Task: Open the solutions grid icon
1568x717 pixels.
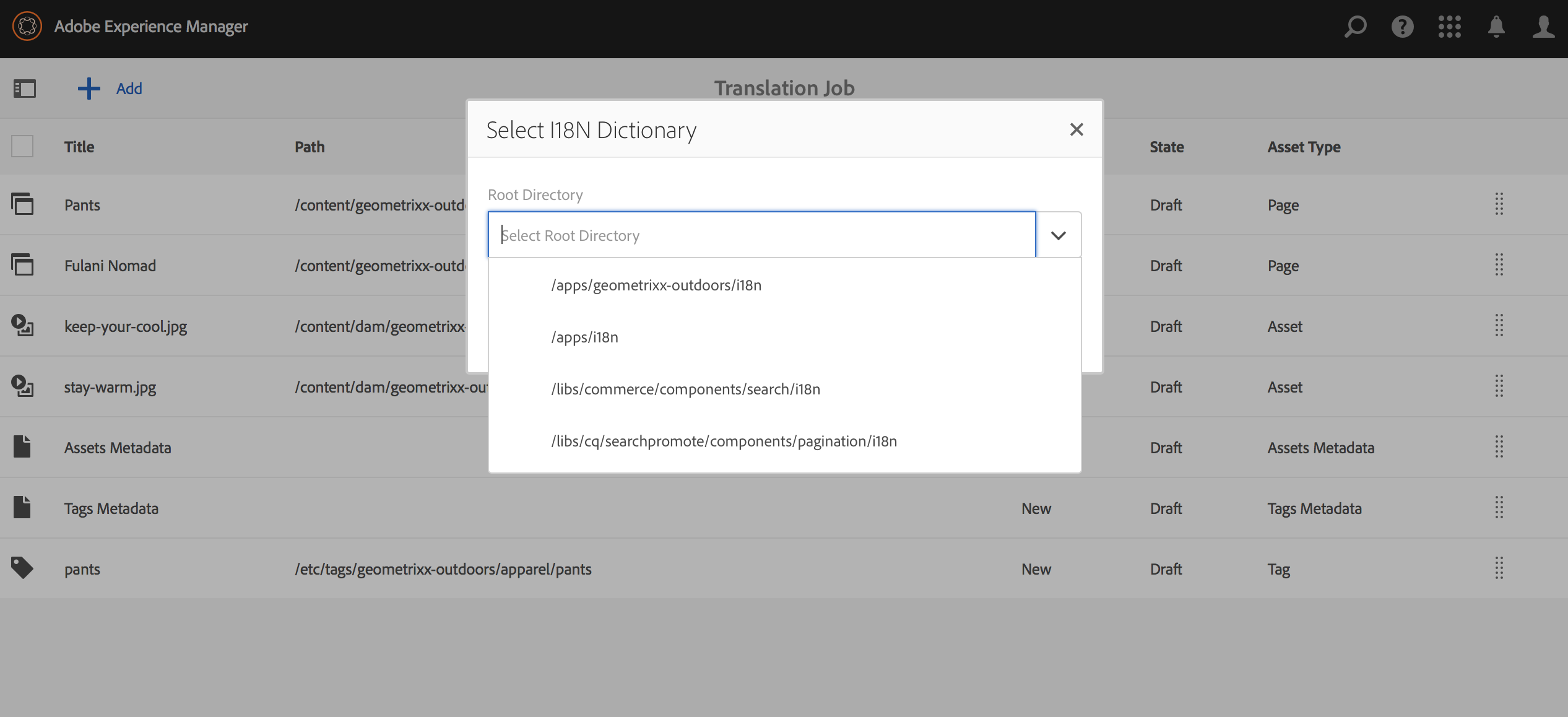Action: (1449, 27)
